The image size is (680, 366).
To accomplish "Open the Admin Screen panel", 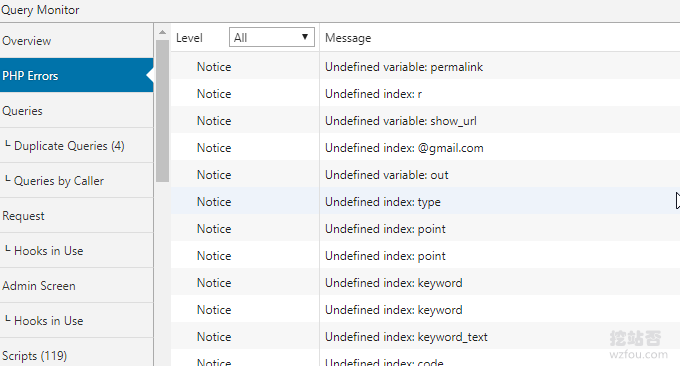I will click(x=76, y=286).
